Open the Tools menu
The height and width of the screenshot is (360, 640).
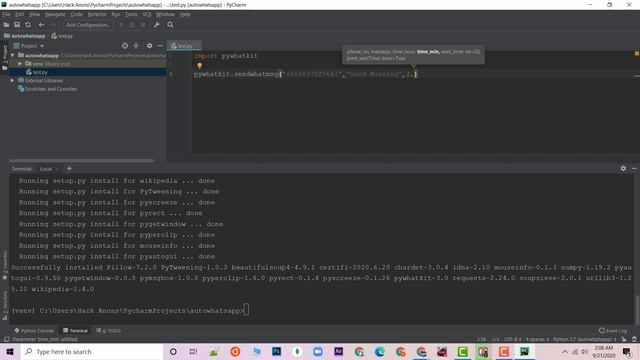coord(131,14)
